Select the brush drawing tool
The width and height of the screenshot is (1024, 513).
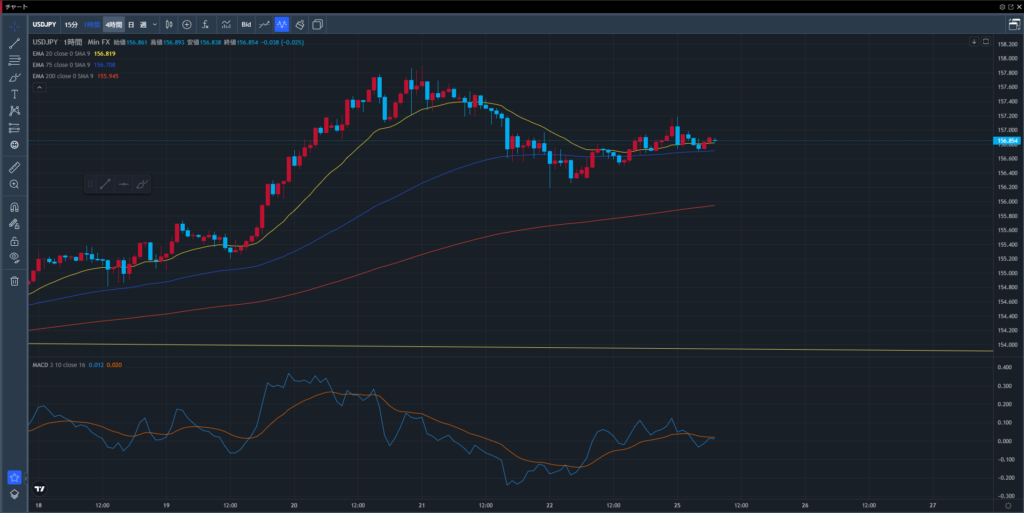[x=14, y=77]
